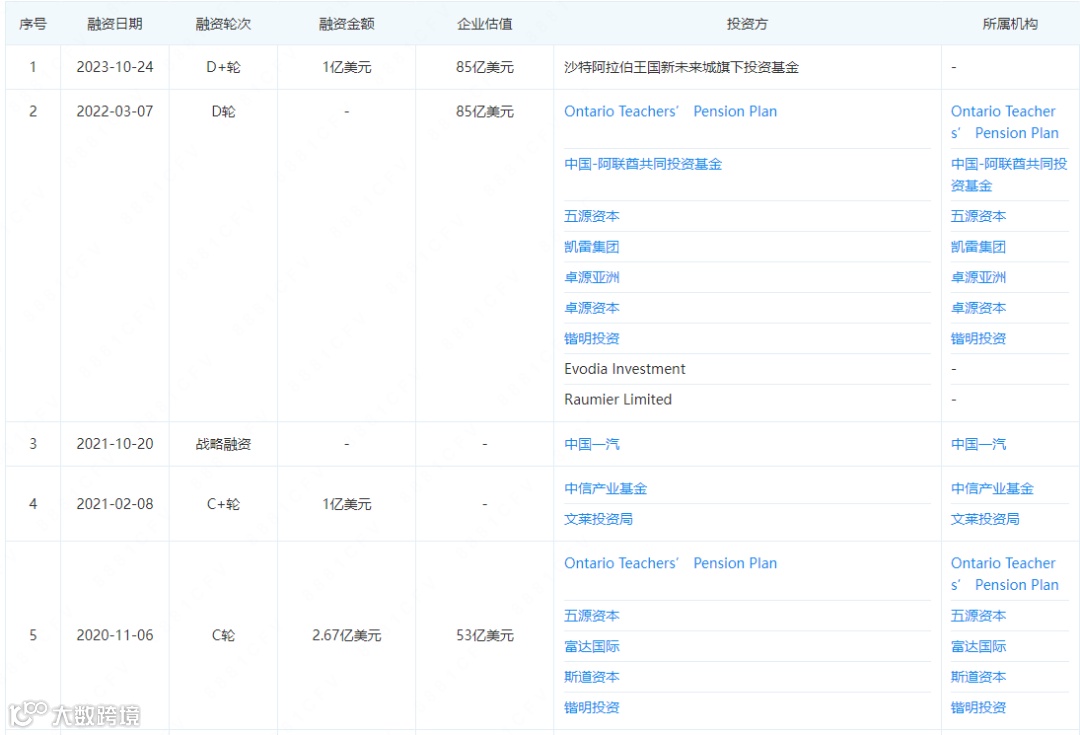
Task: Open Ontario Teachers' Pension Plan institution link in row 2
Action: pos(1004,122)
